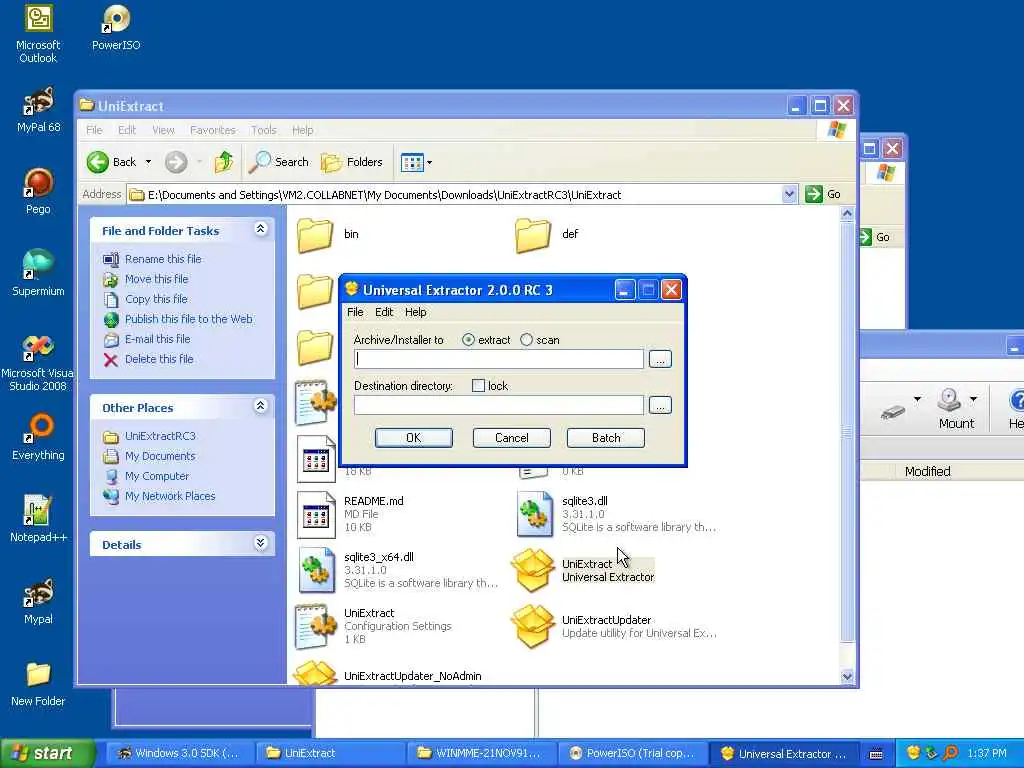Click Rename this file link
The image size is (1024, 768).
(x=163, y=259)
